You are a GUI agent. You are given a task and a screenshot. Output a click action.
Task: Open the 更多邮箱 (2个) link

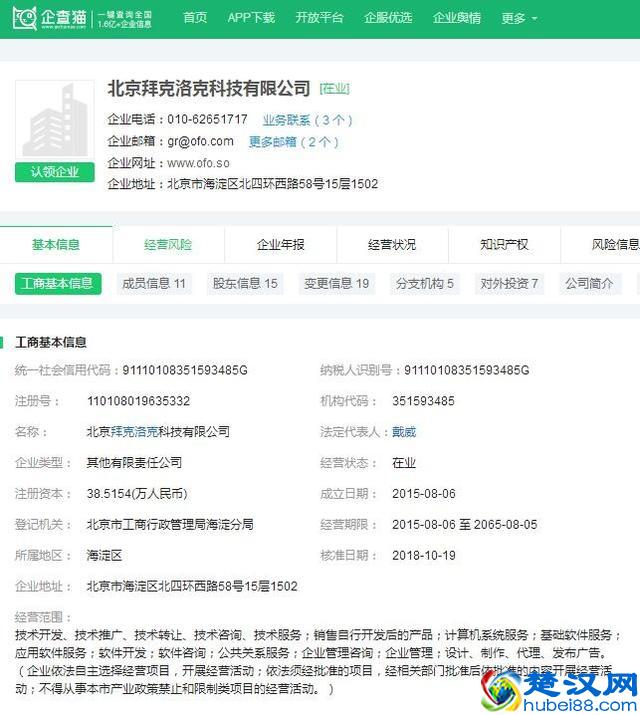[x=294, y=142]
